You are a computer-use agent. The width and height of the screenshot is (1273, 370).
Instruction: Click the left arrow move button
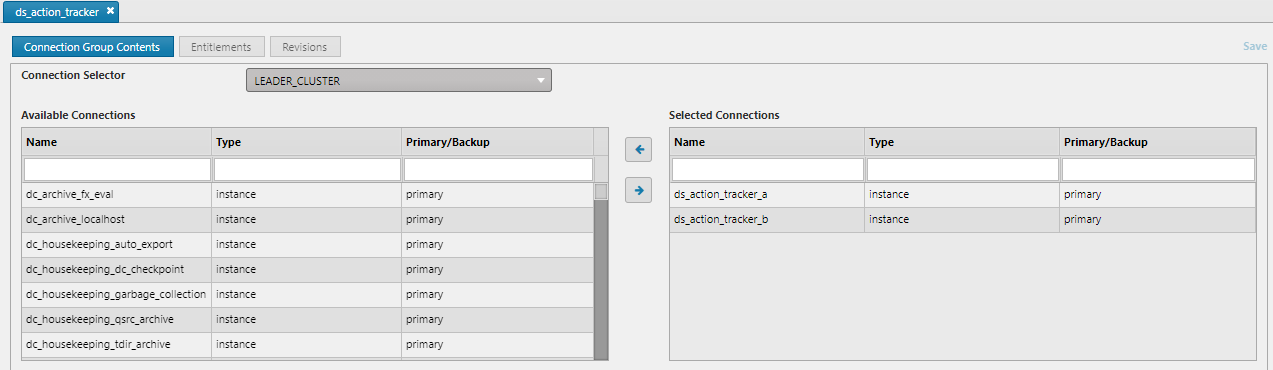638,151
